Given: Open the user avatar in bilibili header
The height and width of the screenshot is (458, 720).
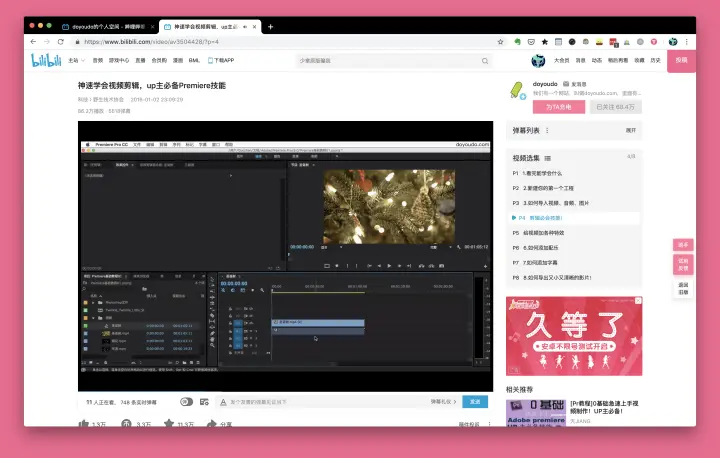Looking at the screenshot, I should pyautogui.click(x=538, y=61).
